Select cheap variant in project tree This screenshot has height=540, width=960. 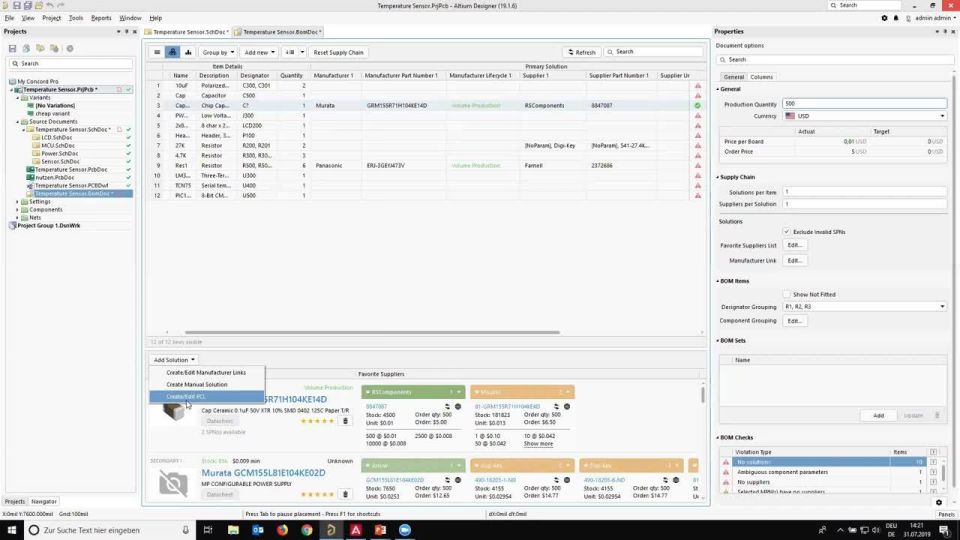click(x=52, y=113)
